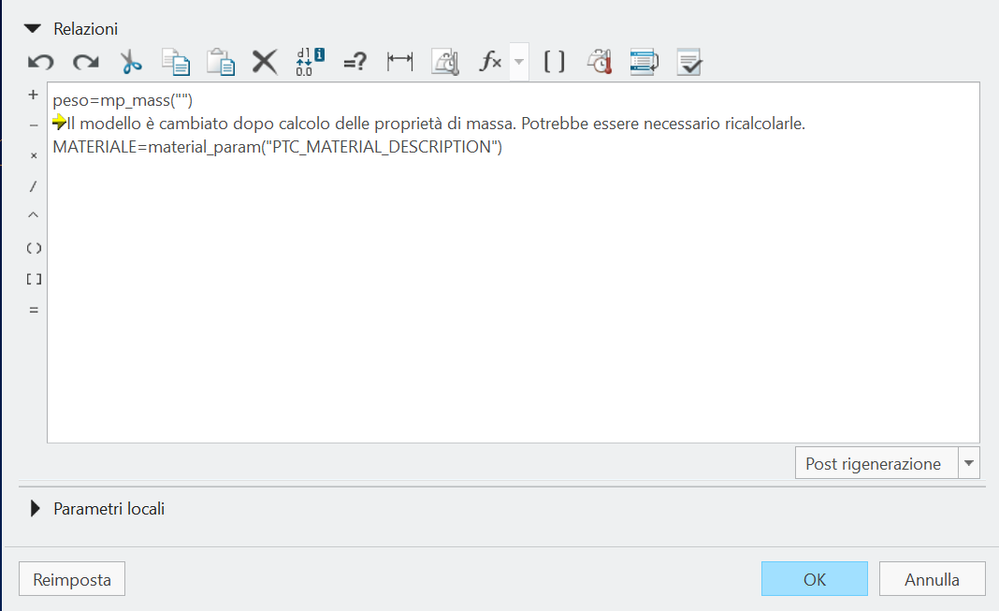Select the Evaluate expression =? tool
This screenshot has width=999, height=611.
pos(354,61)
